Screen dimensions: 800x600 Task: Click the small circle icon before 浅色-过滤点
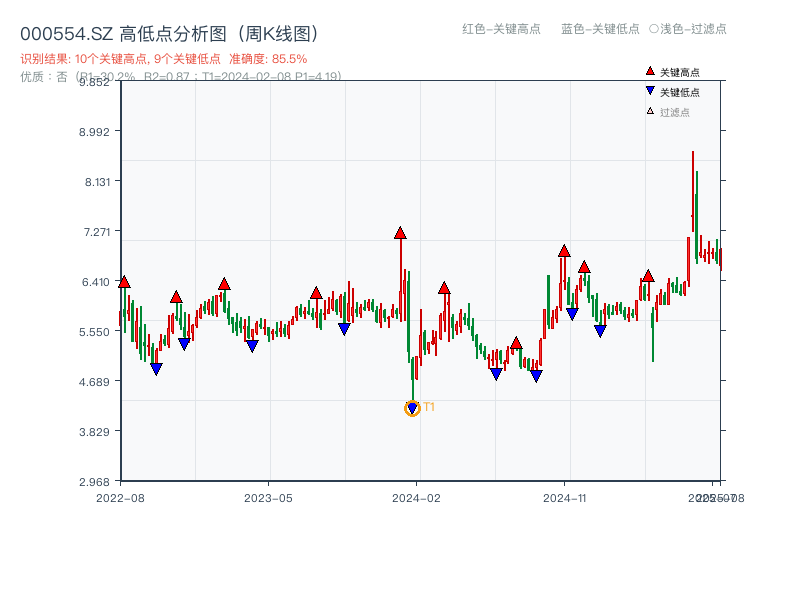click(x=654, y=29)
